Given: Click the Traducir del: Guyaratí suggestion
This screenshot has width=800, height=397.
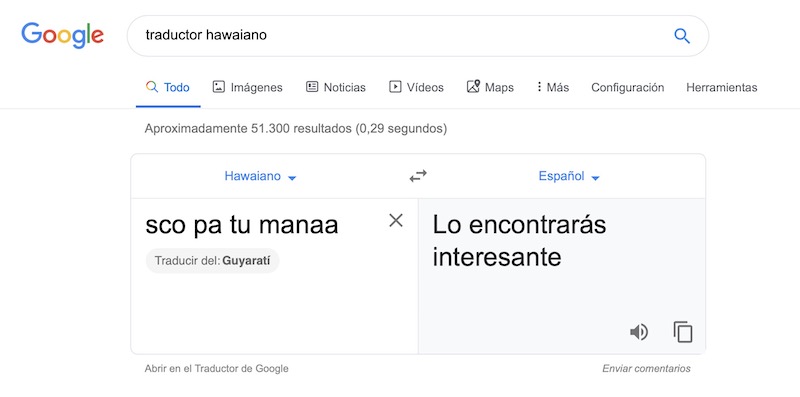Looking at the screenshot, I should 212,261.
